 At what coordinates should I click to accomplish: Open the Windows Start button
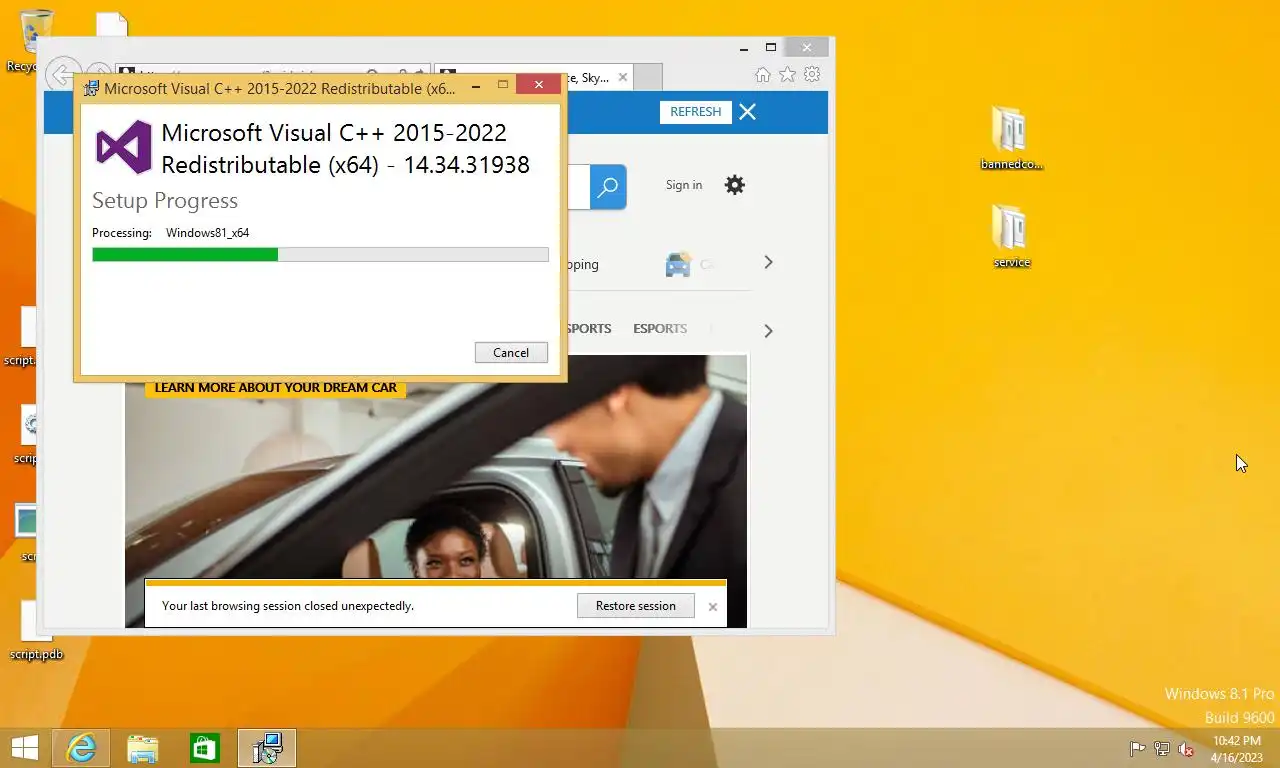pyautogui.click(x=24, y=748)
